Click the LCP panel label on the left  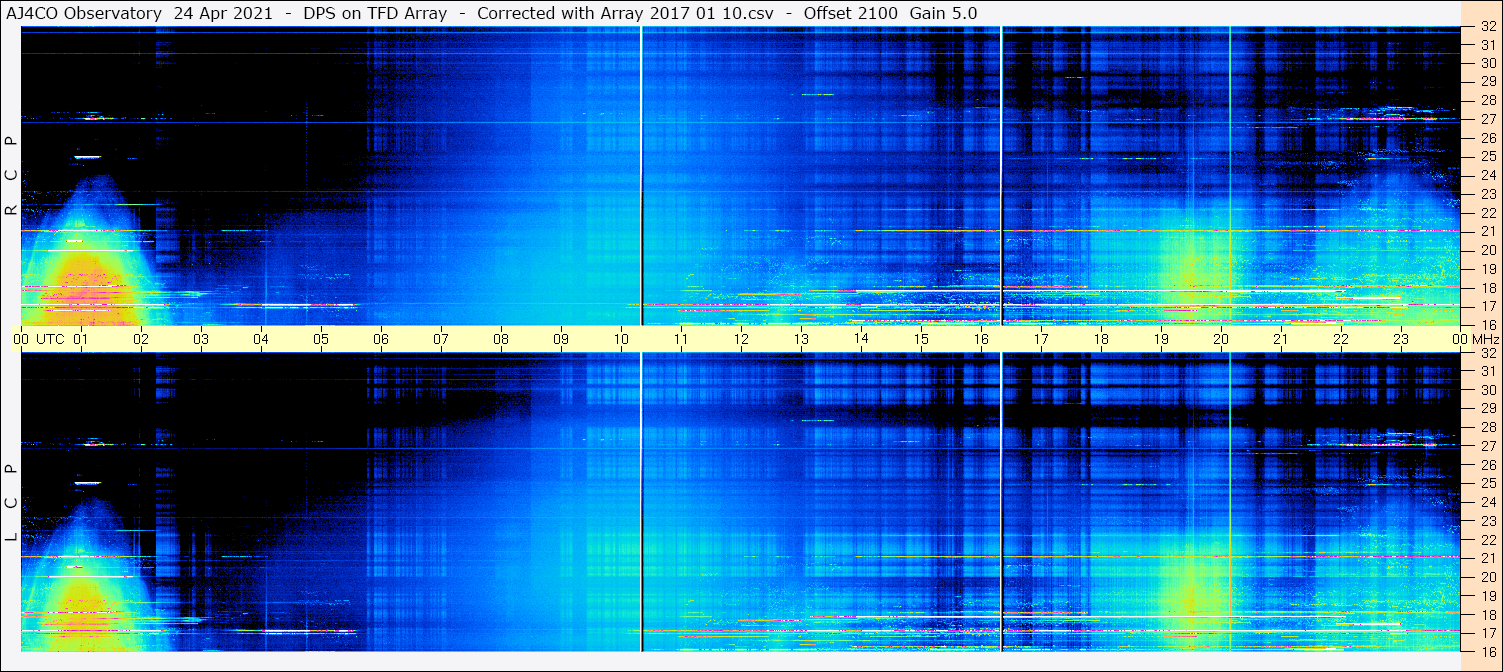[11, 503]
